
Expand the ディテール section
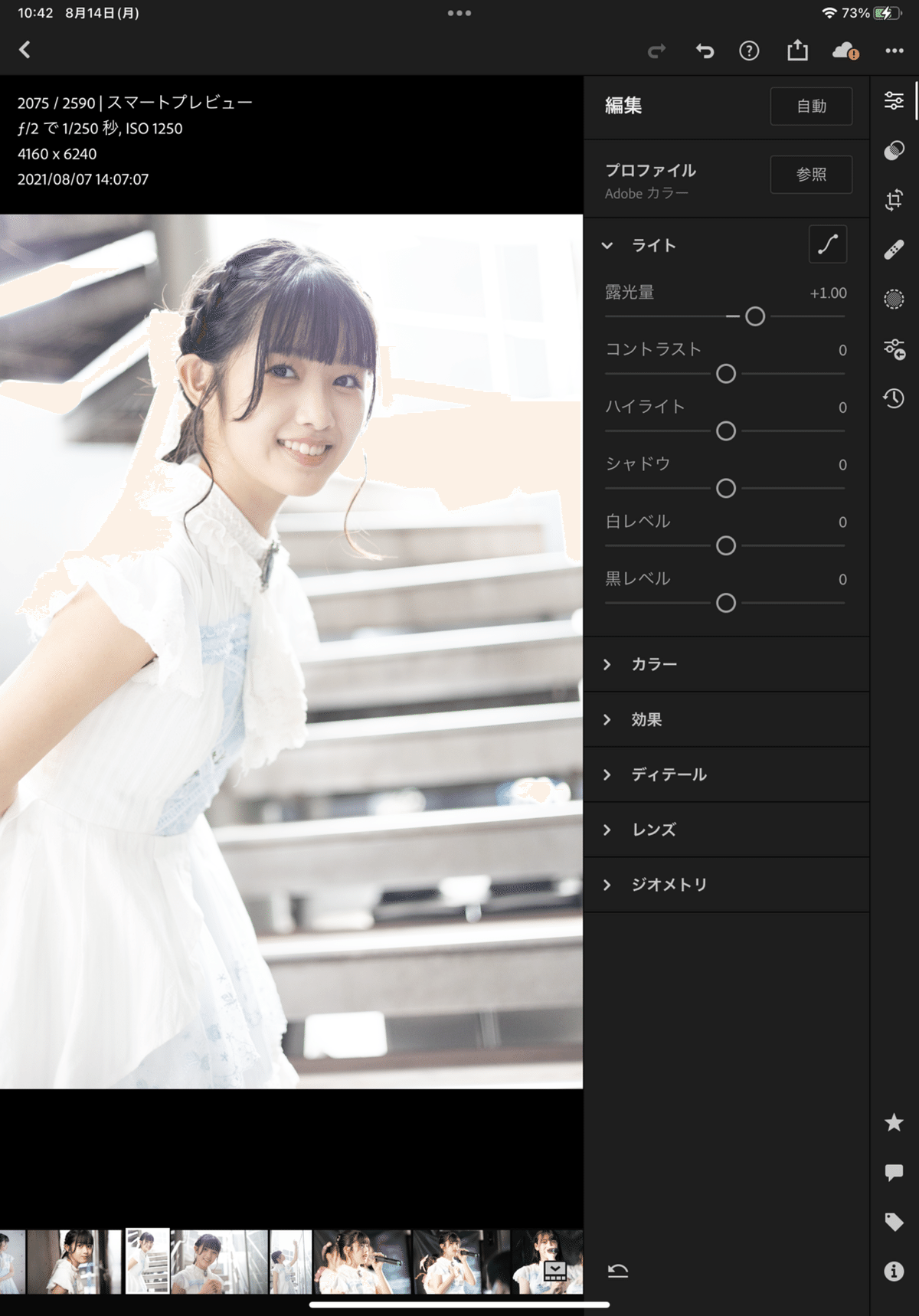pyautogui.click(x=726, y=774)
